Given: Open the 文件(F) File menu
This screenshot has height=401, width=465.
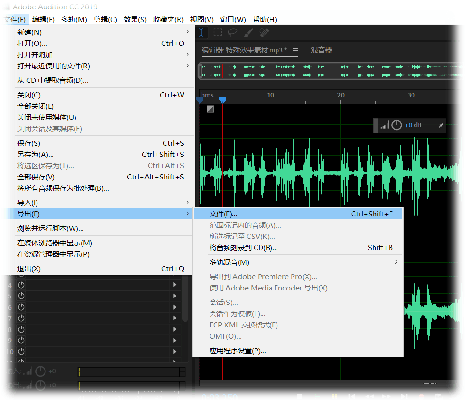Looking at the screenshot, I should (x=16, y=19).
